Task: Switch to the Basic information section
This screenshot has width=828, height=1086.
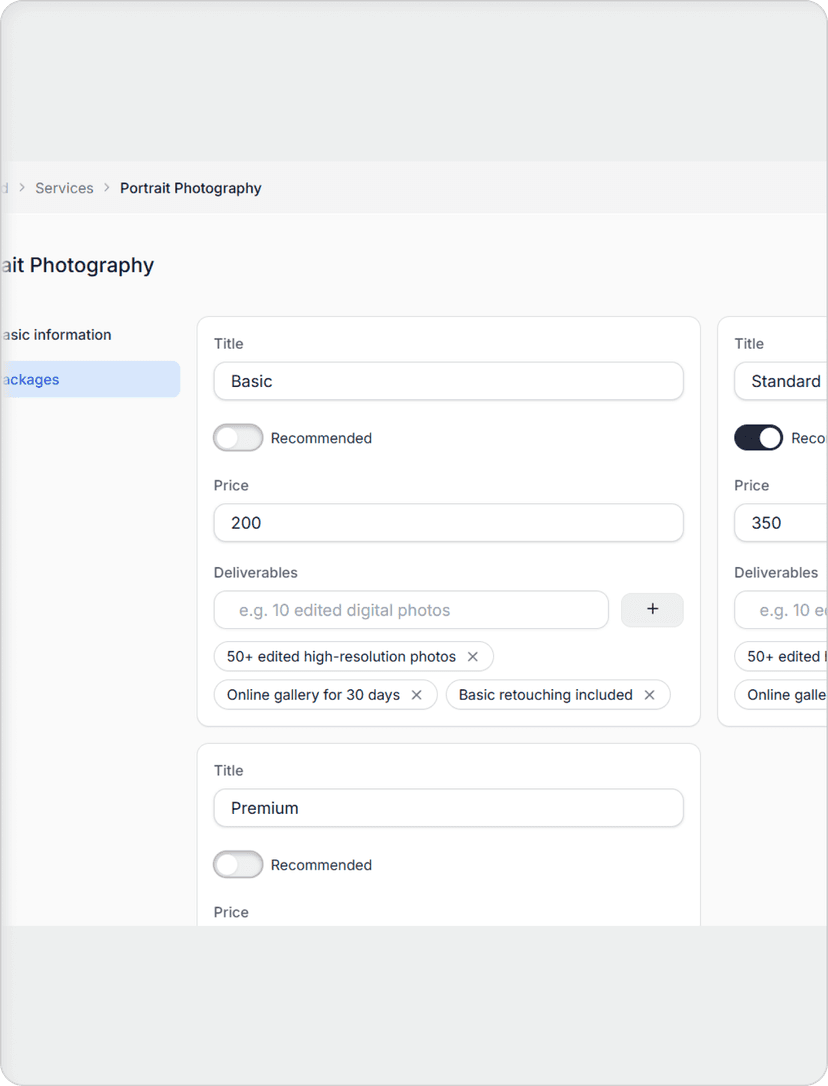Action: [57, 334]
